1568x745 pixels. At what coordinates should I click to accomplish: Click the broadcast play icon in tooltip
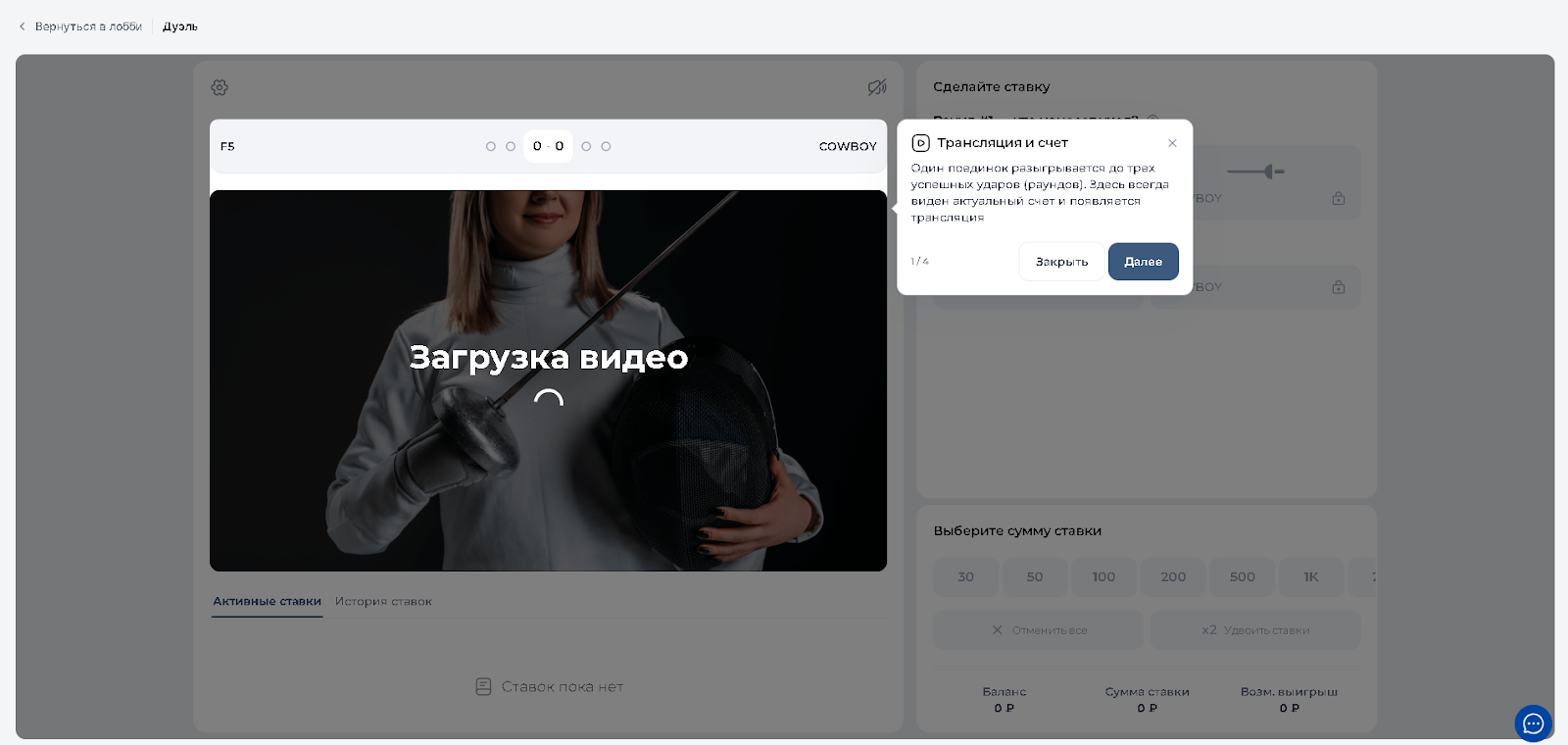920,143
